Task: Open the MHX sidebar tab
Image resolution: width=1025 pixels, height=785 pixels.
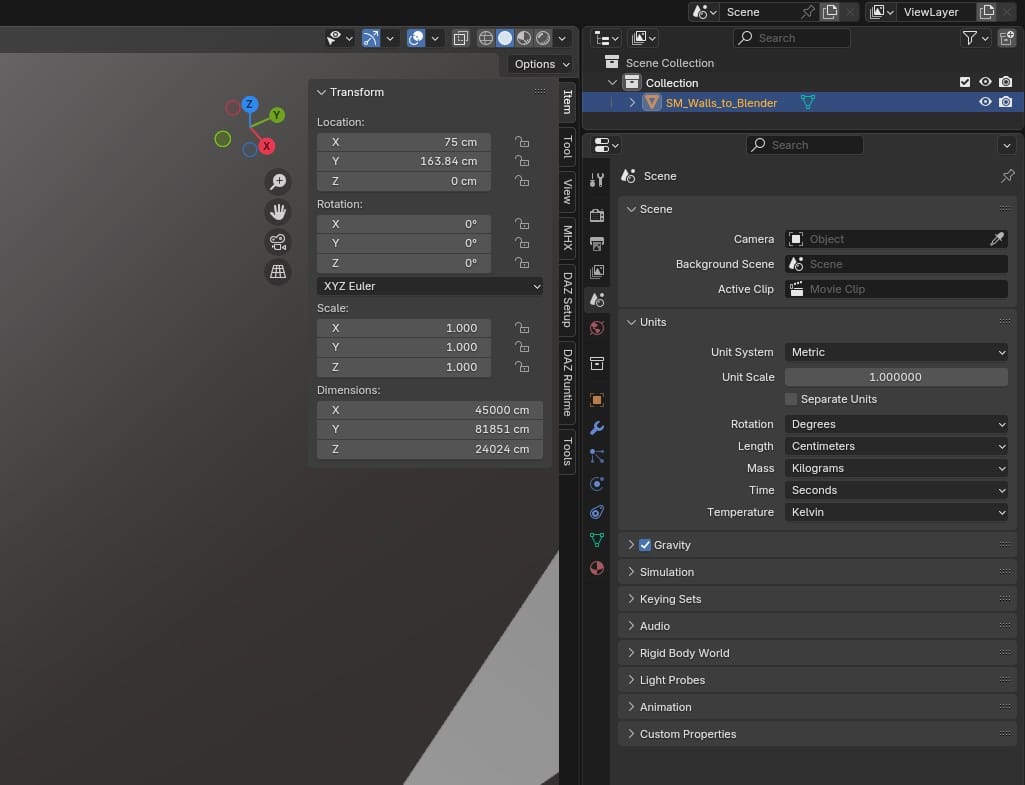Action: [x=567, y=237]
